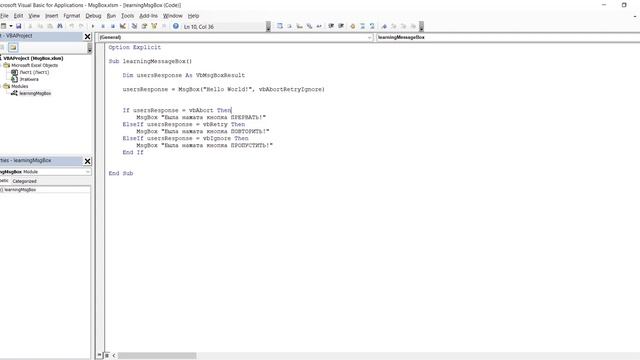Screen dimensions: 640x360
Task: Click the Break execution icon
Action: 103,26
